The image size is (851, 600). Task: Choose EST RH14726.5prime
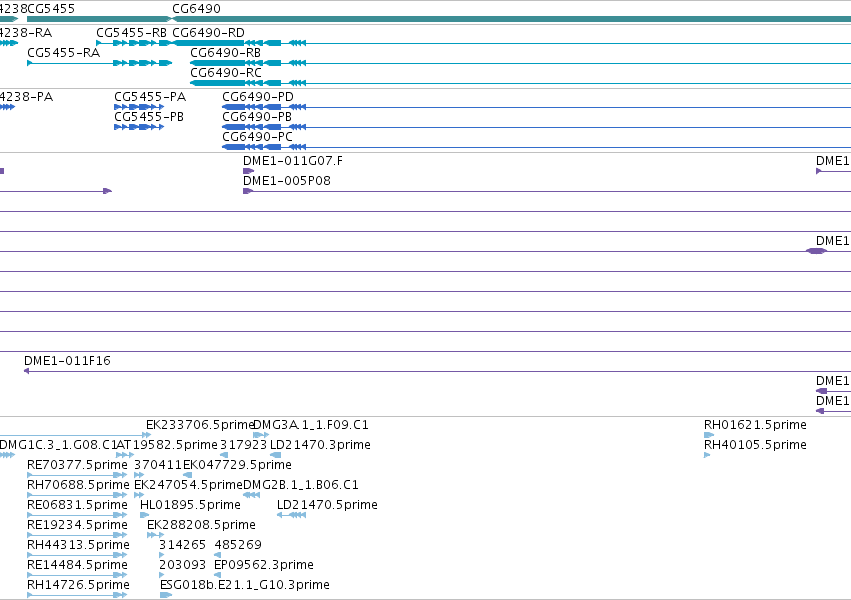(77, 595)
